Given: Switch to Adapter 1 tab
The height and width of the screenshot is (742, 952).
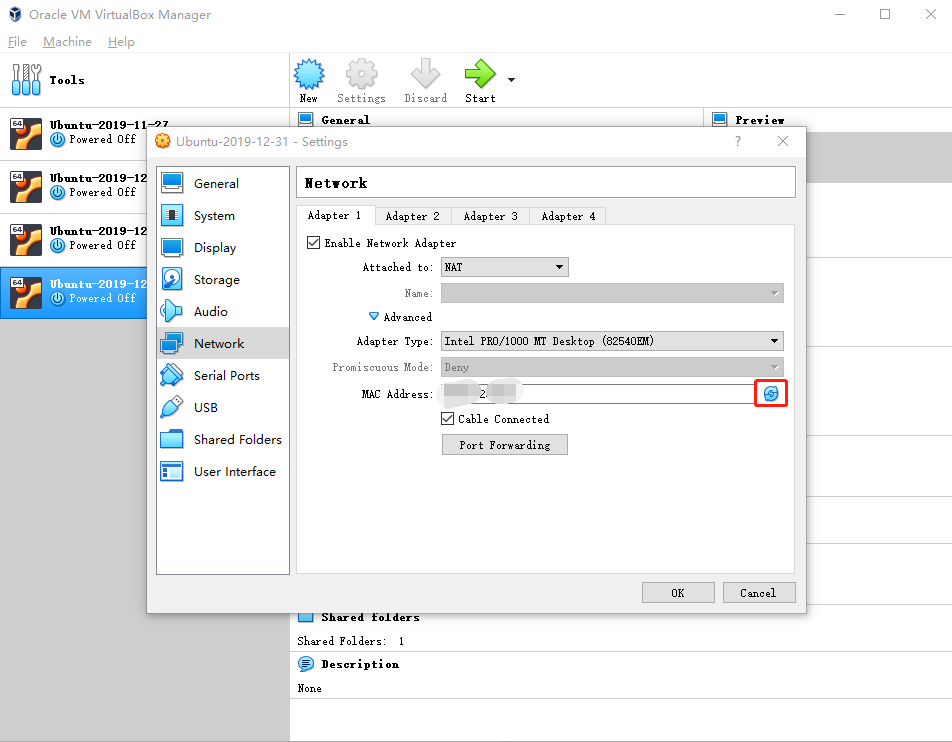Looking at the screenshot, I should [335, 216].
